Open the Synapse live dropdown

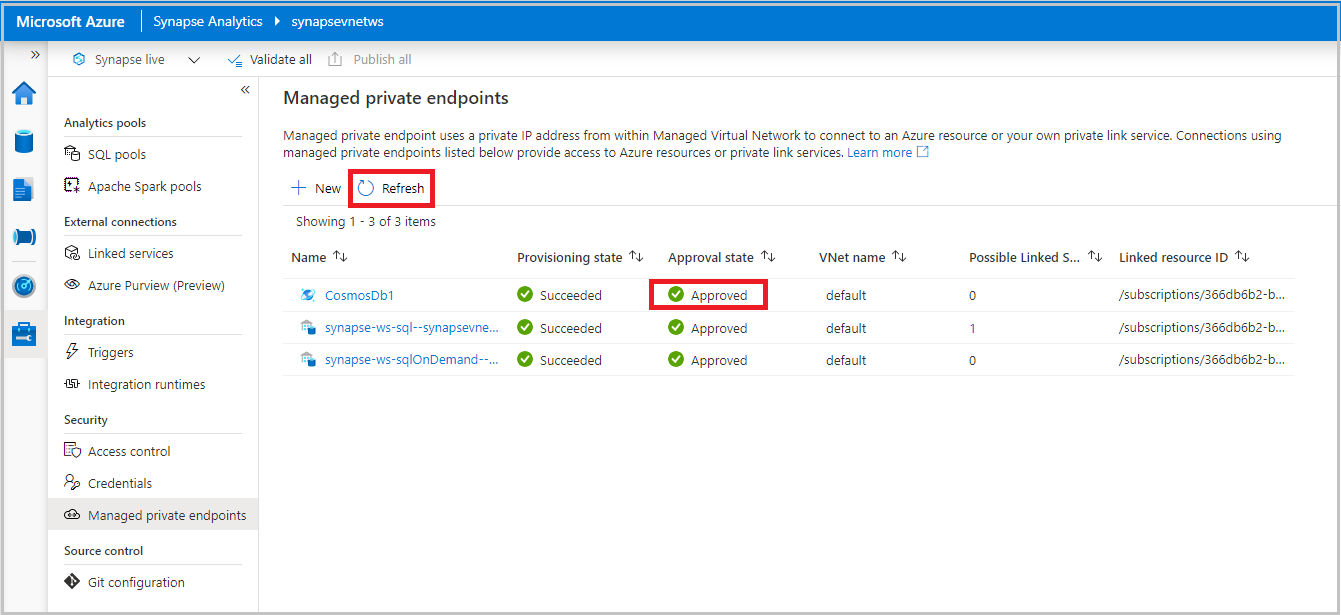point(194,60)
